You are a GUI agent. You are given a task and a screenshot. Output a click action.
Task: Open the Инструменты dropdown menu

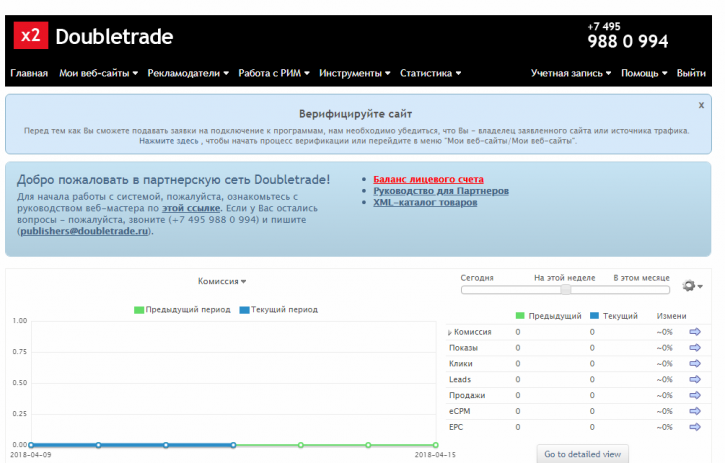355,73
